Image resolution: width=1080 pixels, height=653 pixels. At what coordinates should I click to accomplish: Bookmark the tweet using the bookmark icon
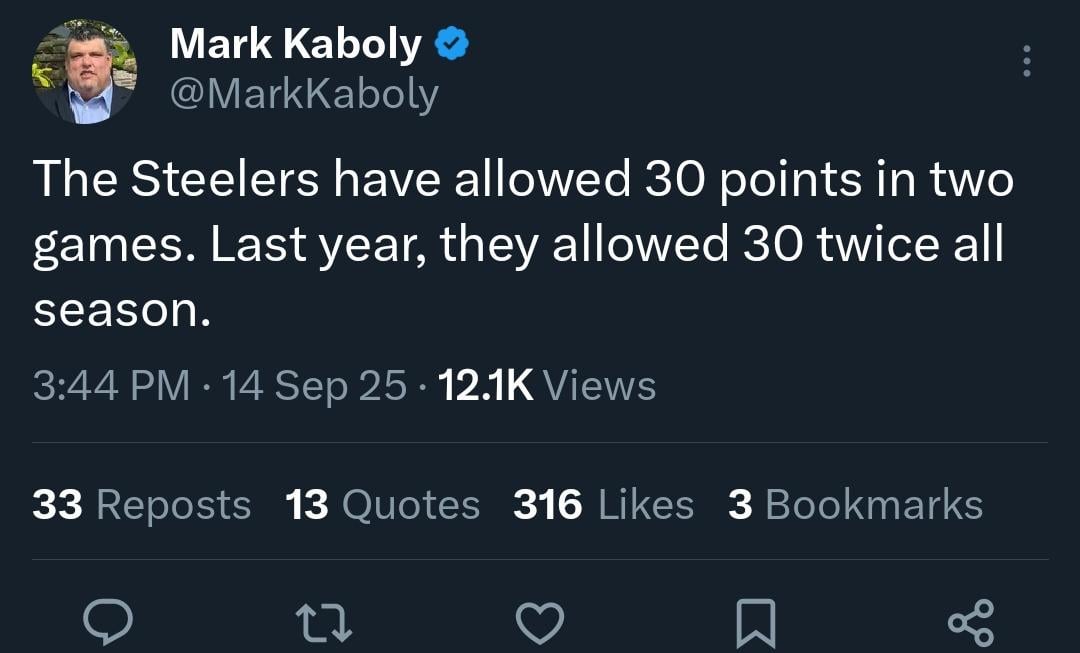point(757,622)
